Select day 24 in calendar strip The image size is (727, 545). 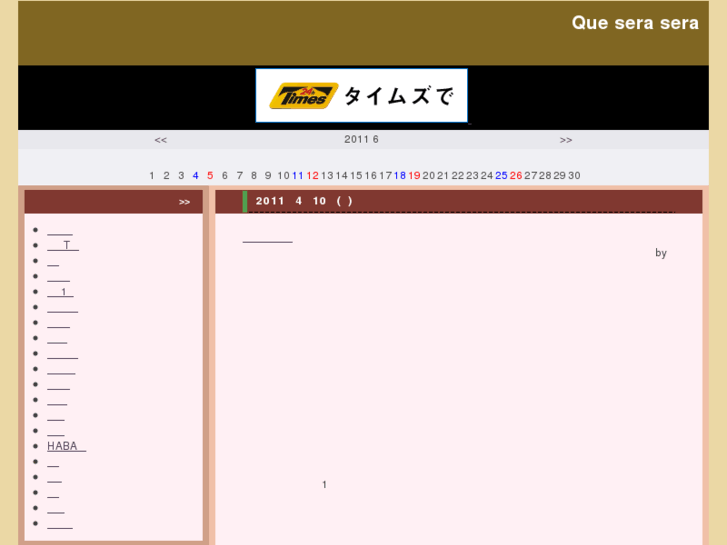[x=486, y=176]
